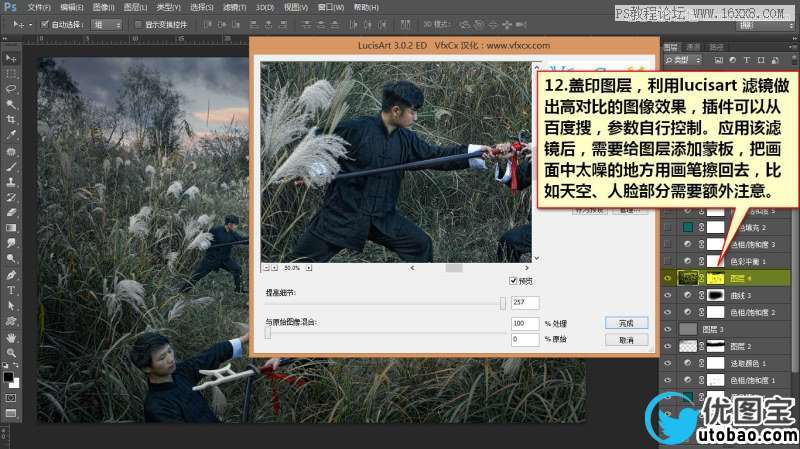800x449 pixels.
Task: Select the Zoom tool in the toolbox
Action: pyautogui.click(x=11, y=353)
